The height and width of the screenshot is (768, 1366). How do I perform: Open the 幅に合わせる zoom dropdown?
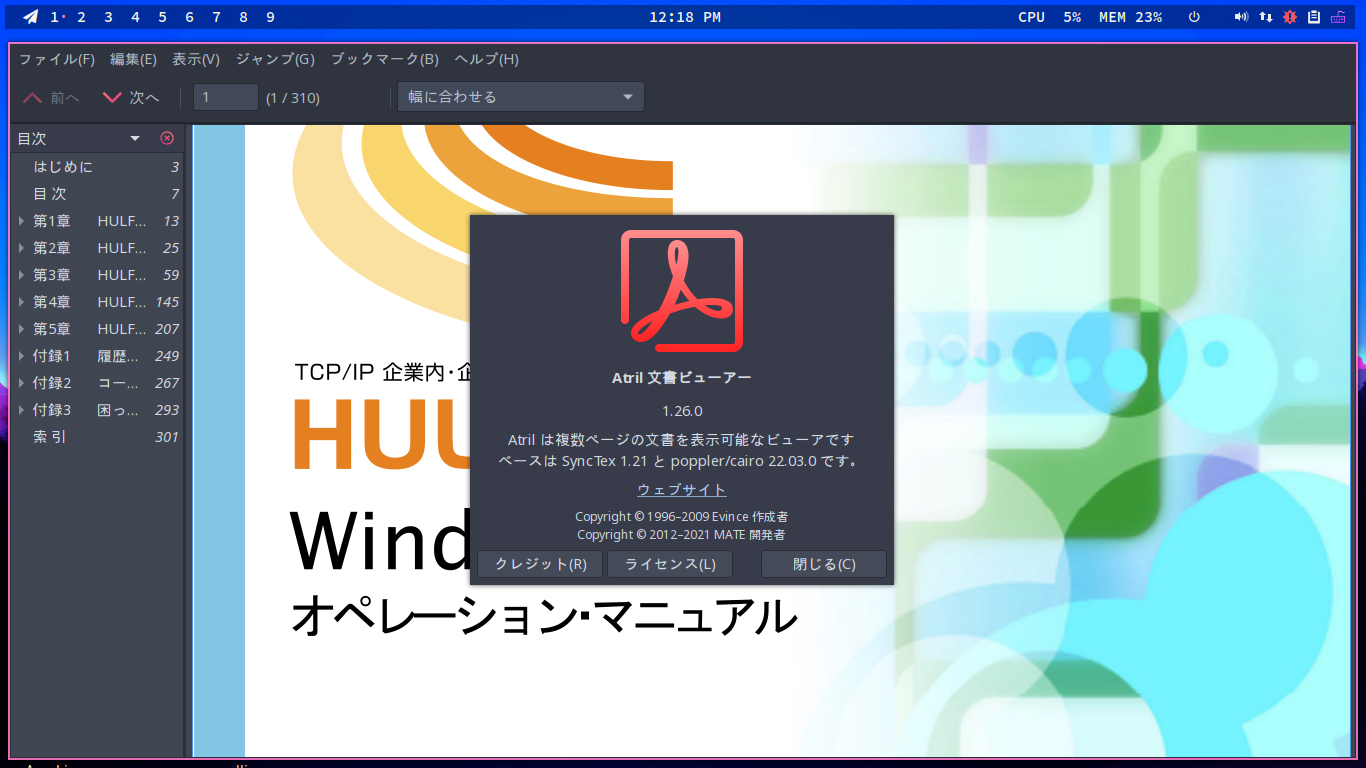521,97
